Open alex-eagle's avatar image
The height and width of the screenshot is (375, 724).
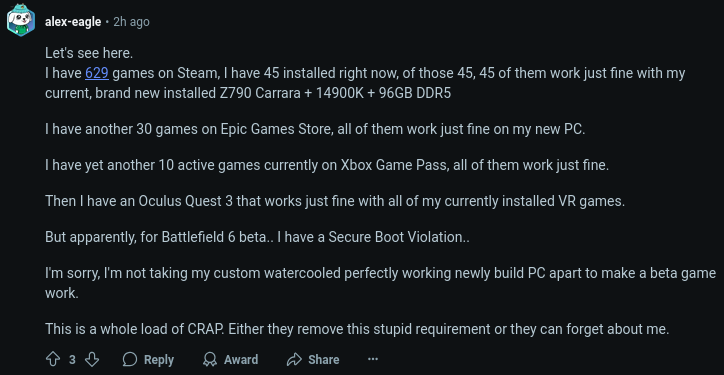click(x=21, y=20)
